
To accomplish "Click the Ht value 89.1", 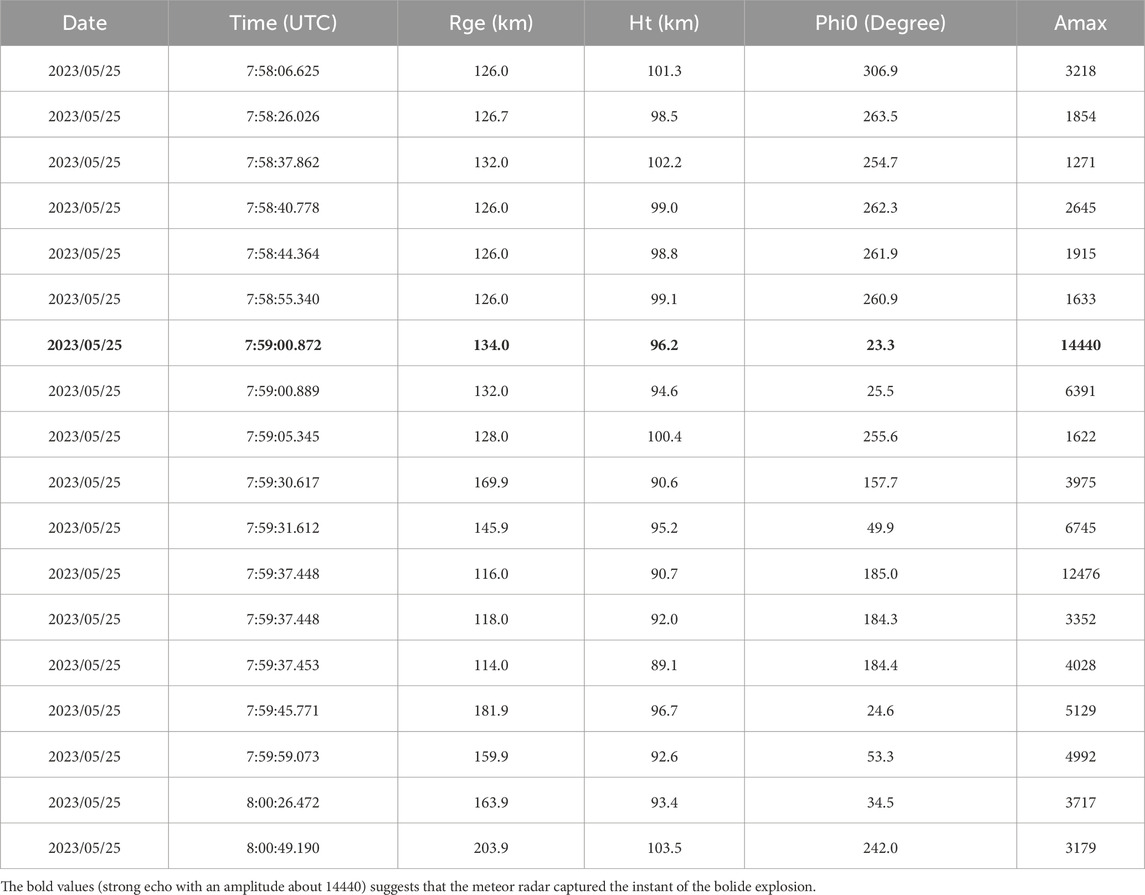I will 663,664.
